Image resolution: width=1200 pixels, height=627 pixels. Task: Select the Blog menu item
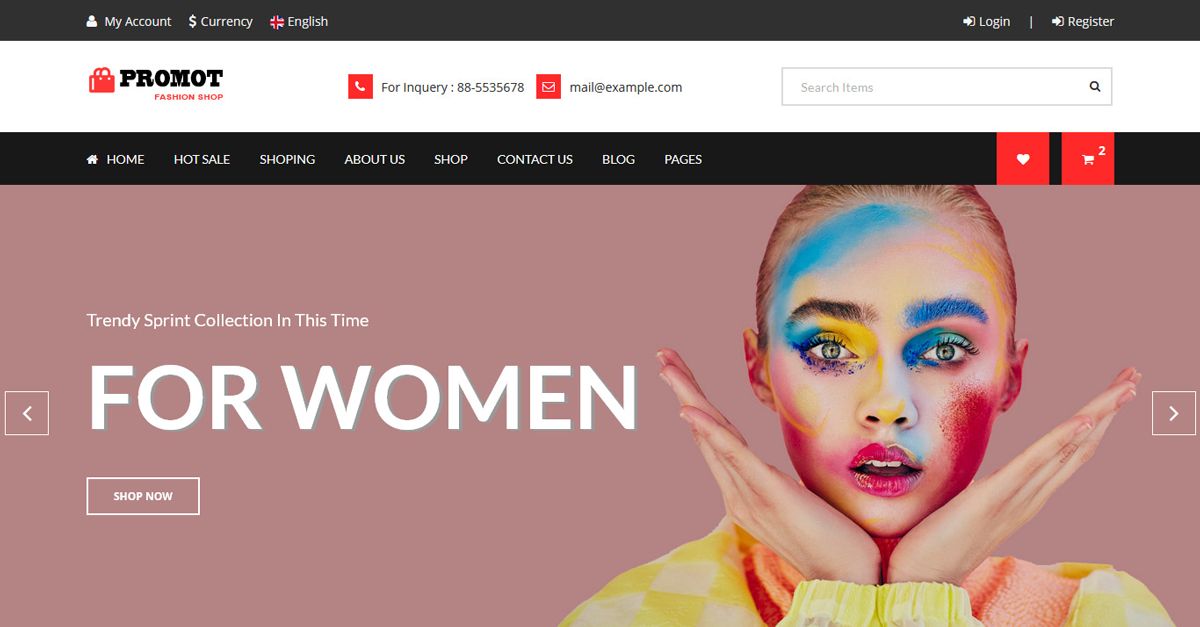(618, 159)
